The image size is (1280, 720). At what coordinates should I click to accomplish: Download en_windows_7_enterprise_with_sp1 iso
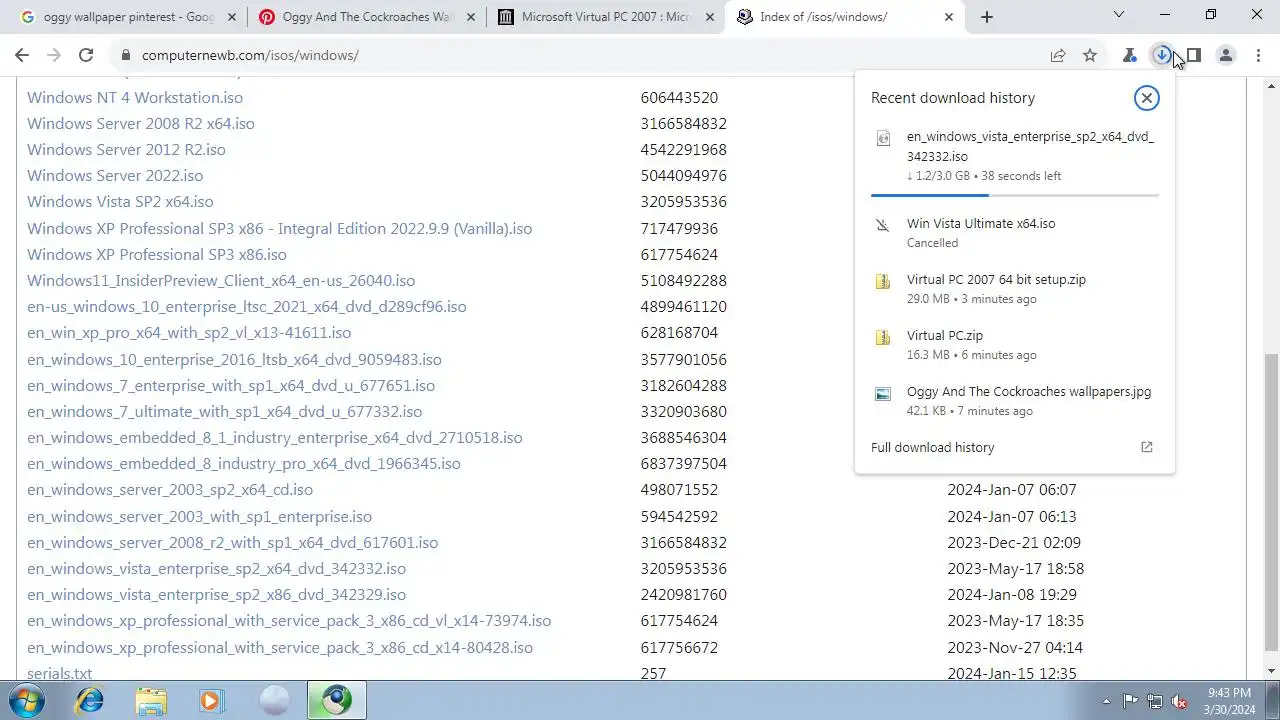pos(231,385)
